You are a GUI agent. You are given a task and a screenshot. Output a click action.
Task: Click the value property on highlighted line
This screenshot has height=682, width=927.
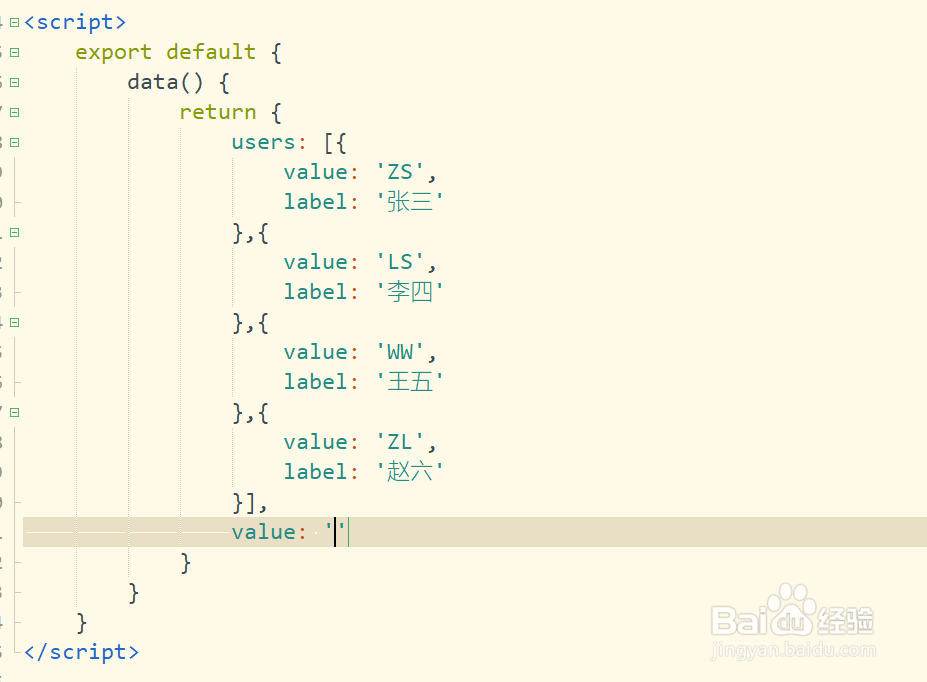264,532
